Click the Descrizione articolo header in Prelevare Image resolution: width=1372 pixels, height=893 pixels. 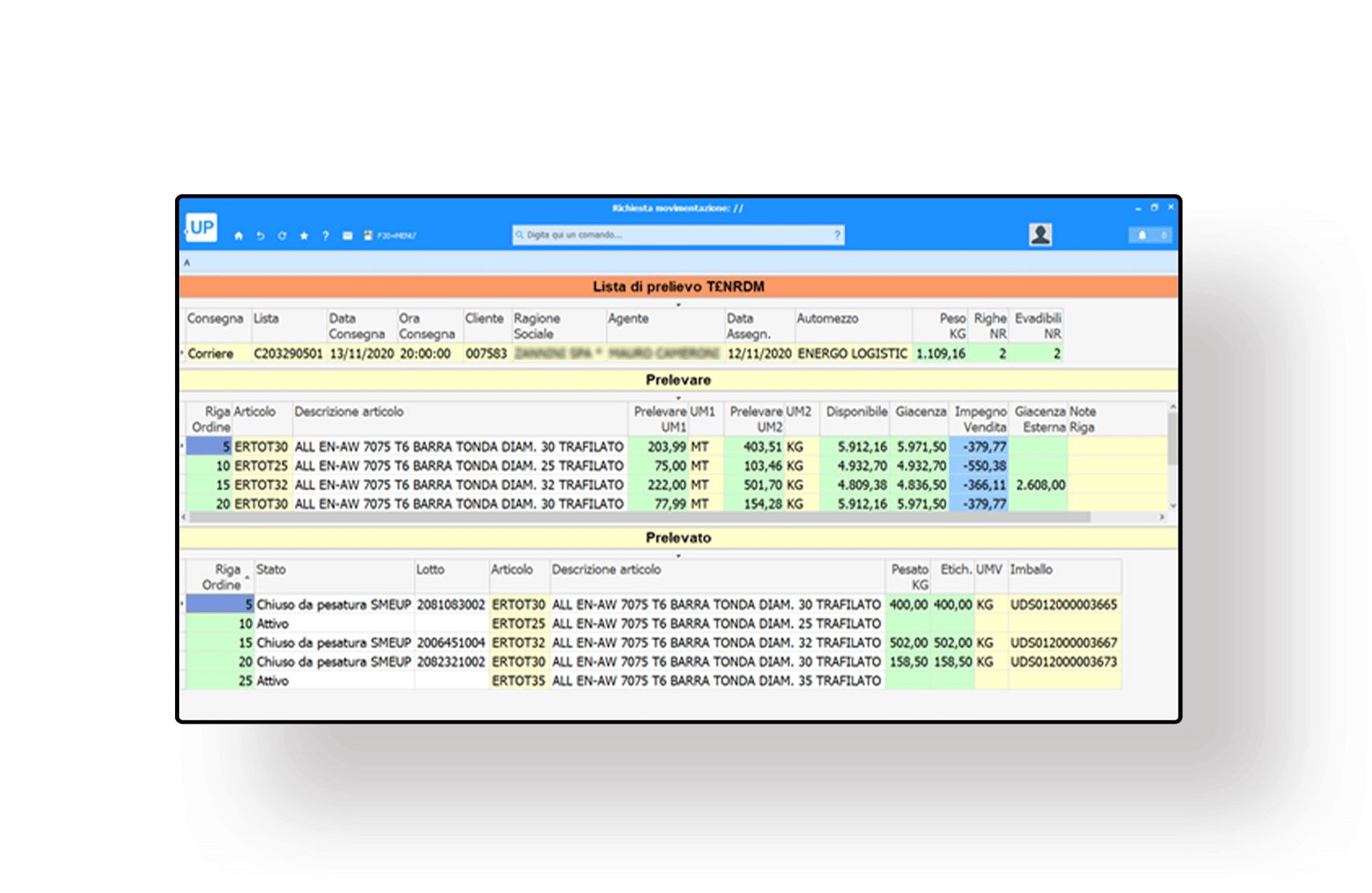[349, 412]
